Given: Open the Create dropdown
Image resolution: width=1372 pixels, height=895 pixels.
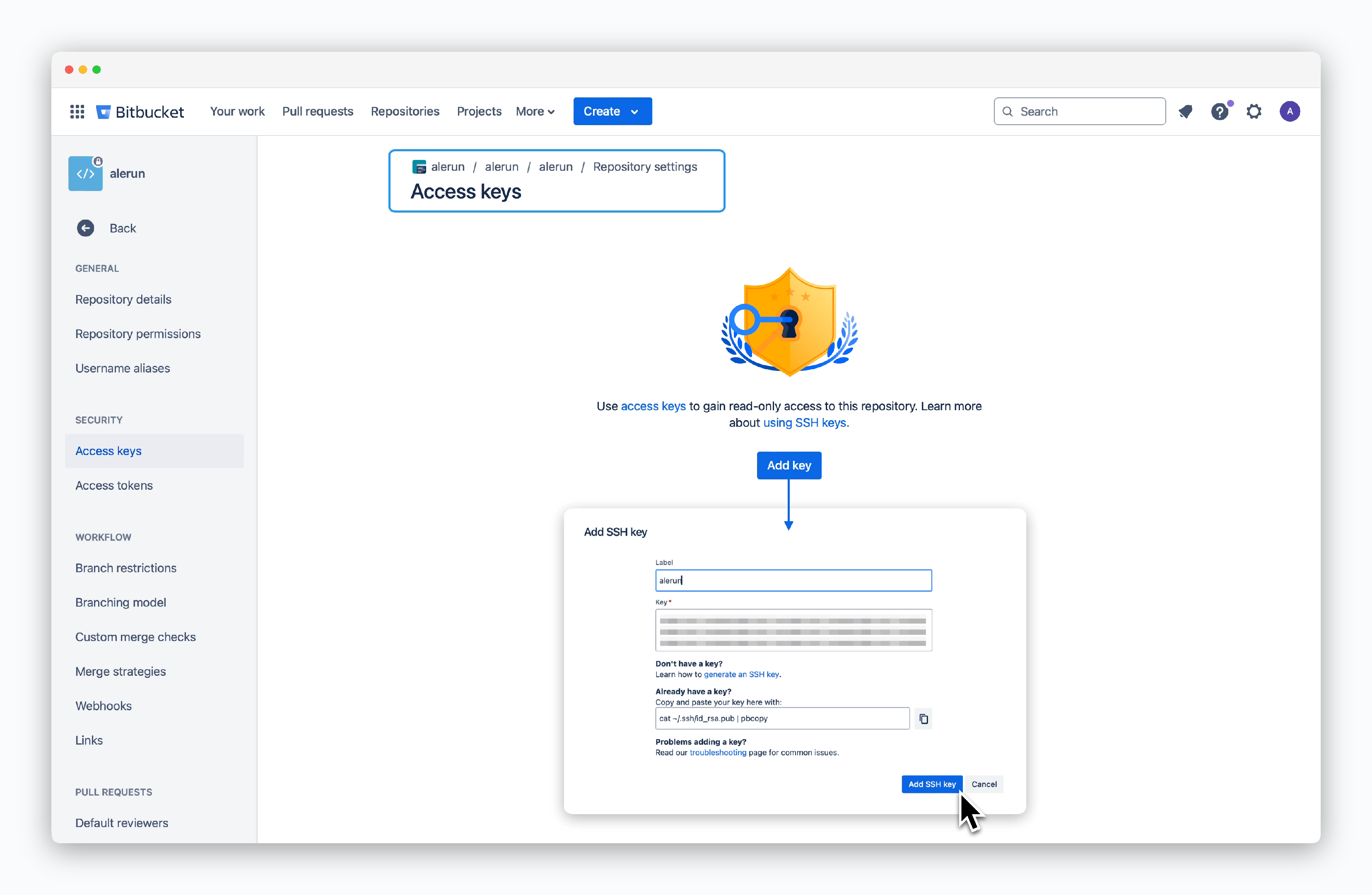Looking at the screenshot, I should (612, 111).
